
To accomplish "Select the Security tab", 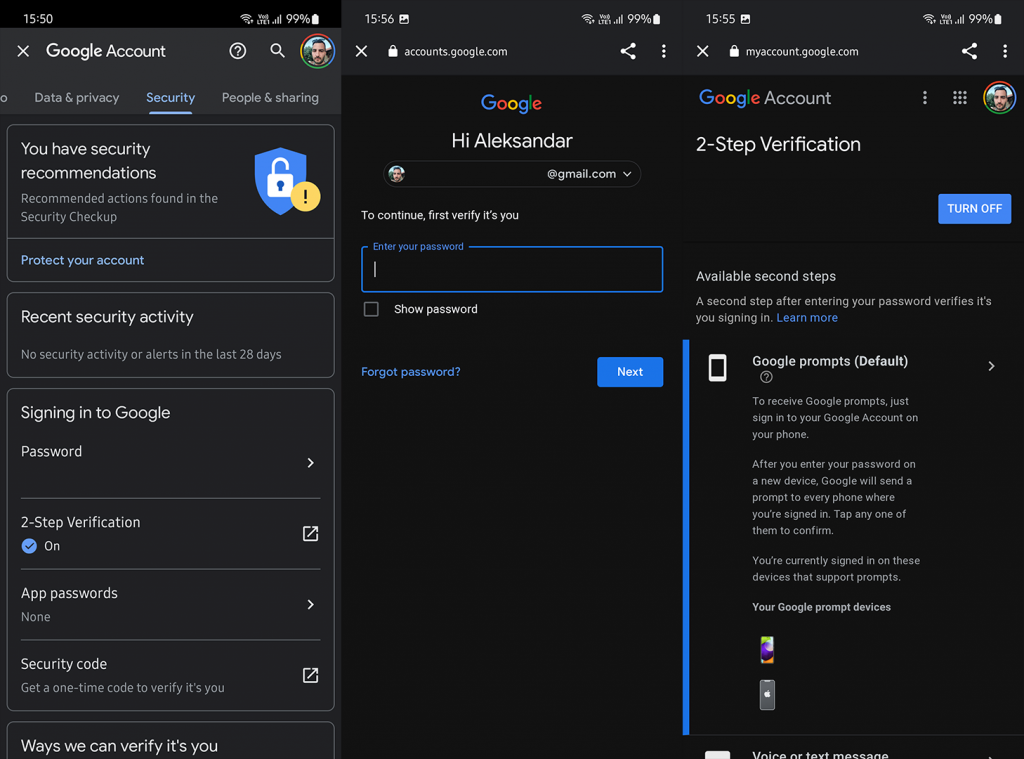I will coord(170,97).
